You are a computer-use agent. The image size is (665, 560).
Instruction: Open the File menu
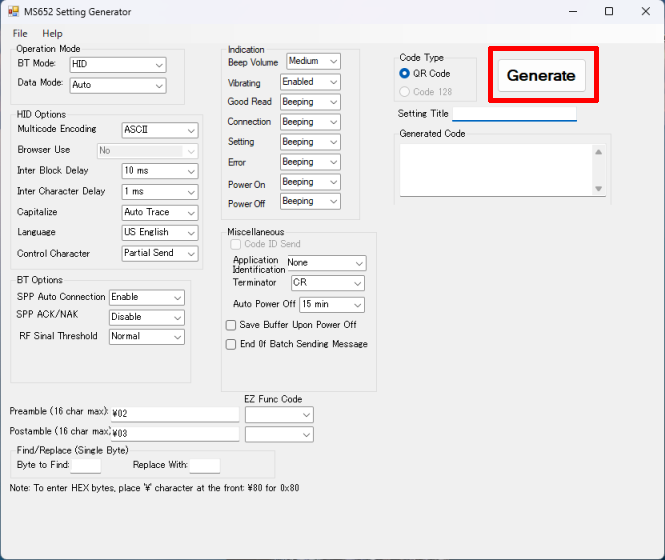[x=20, y=33]
